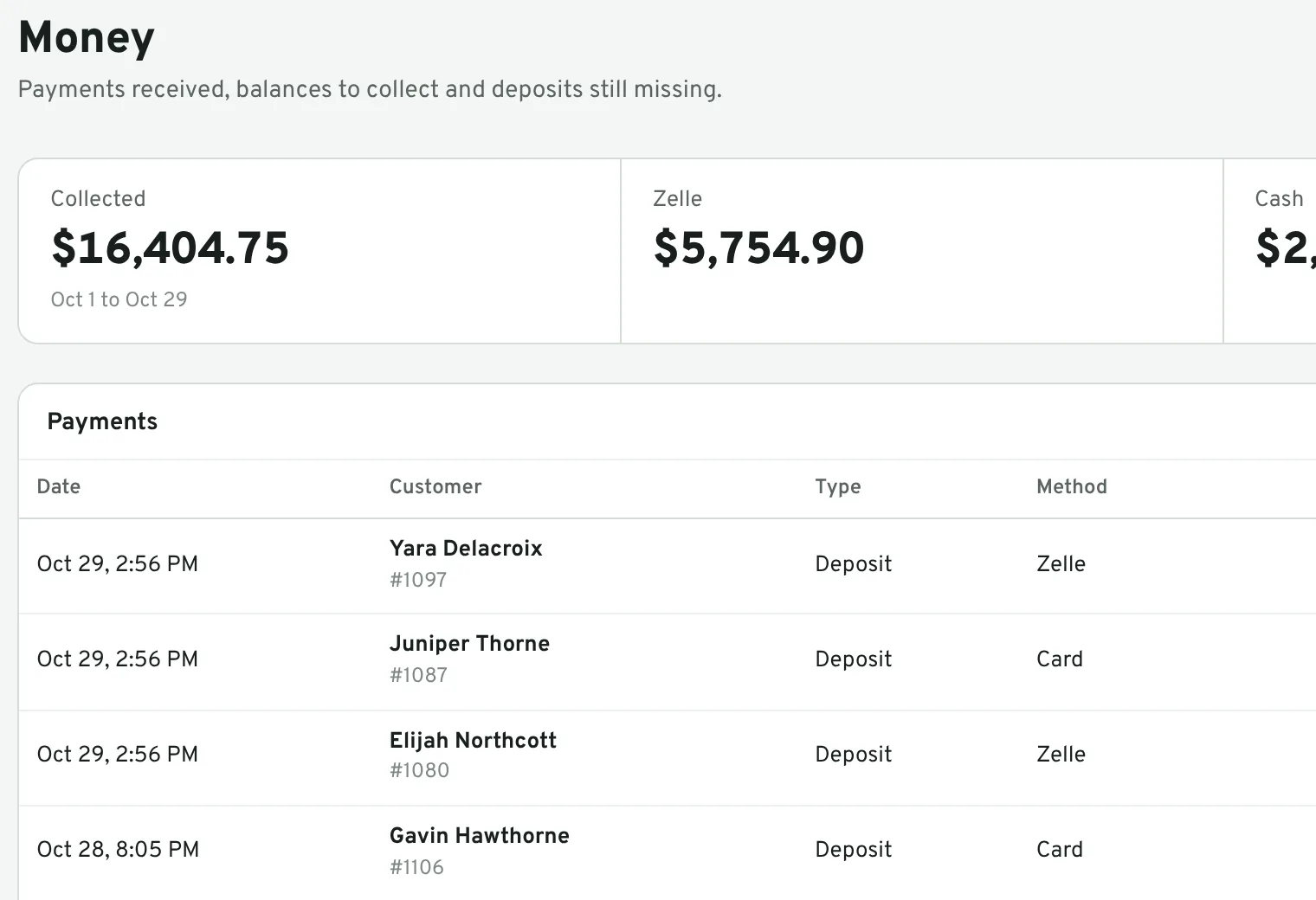
Task: Click the Payments section title
Action: tap(102, 421)
